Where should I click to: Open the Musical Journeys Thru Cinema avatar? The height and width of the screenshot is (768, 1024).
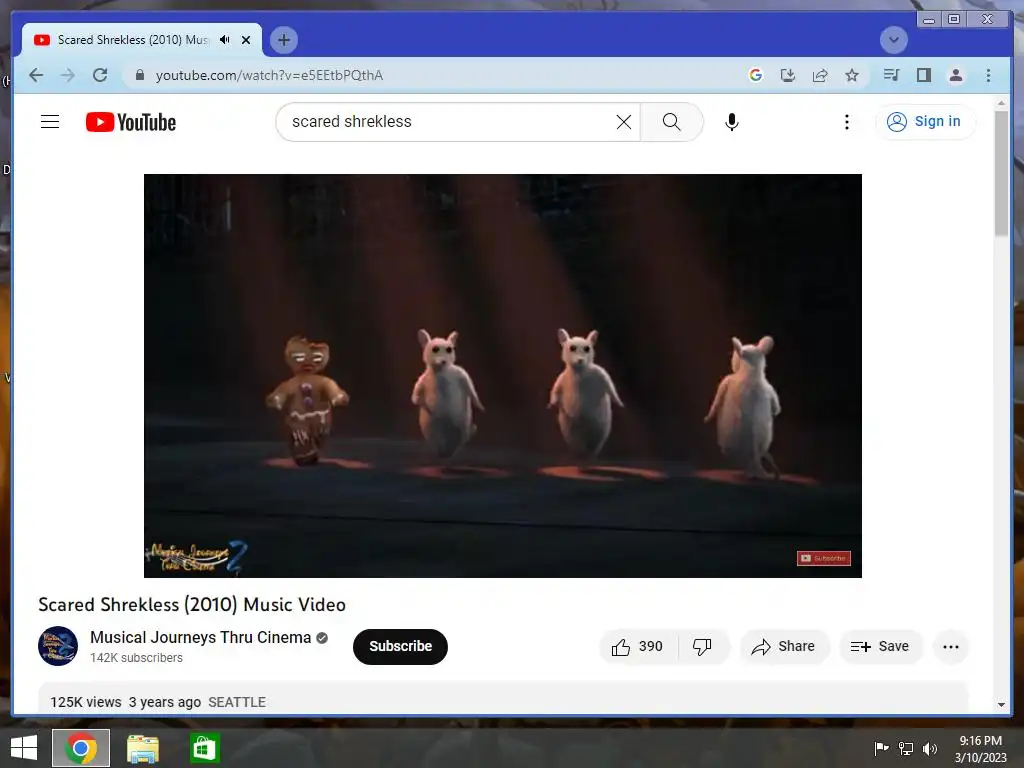click(x=57, y=646)
